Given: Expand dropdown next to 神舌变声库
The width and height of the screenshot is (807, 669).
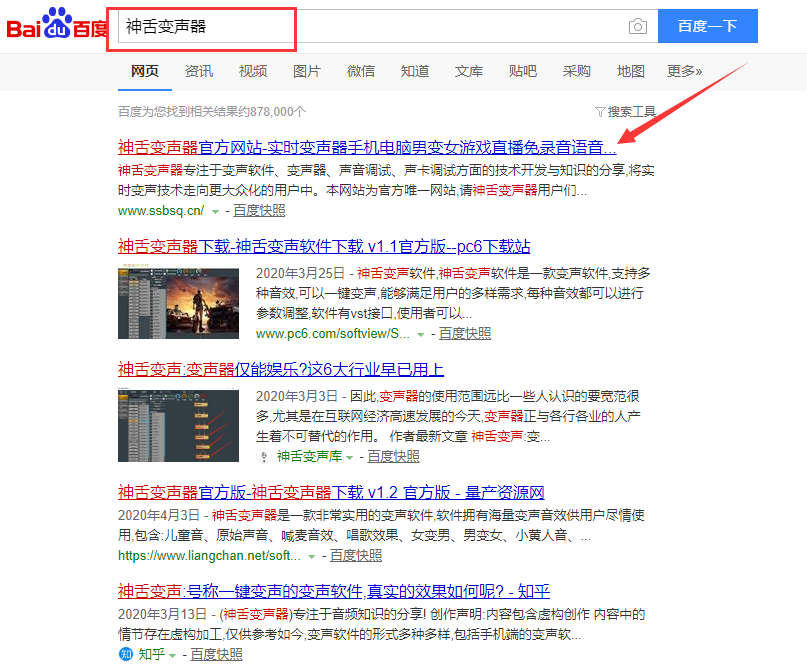Looking at the screenshot, I should point(349,457).
